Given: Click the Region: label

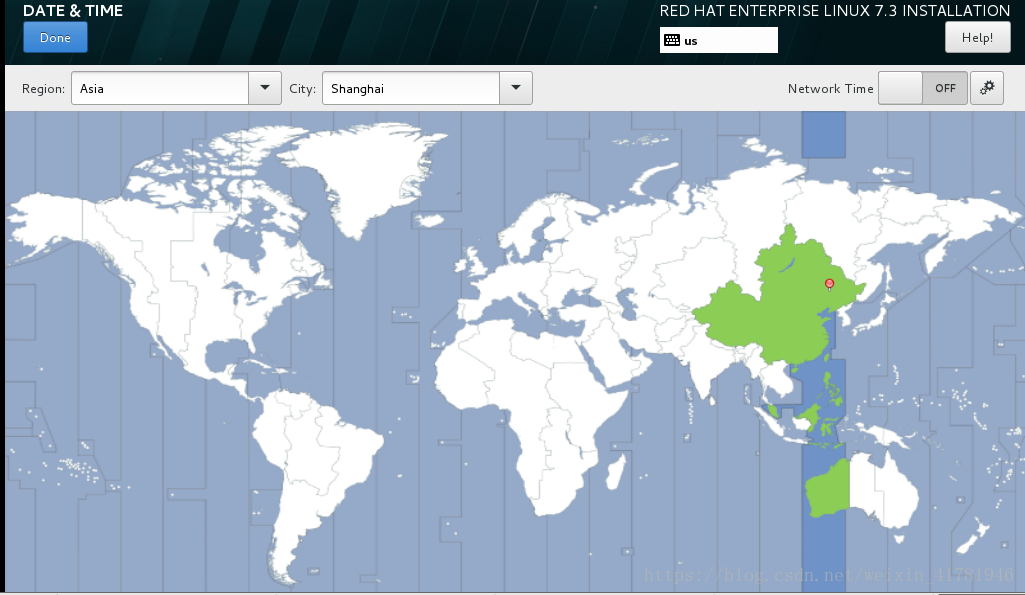Looking at the screenshot, I should point(43,88).
